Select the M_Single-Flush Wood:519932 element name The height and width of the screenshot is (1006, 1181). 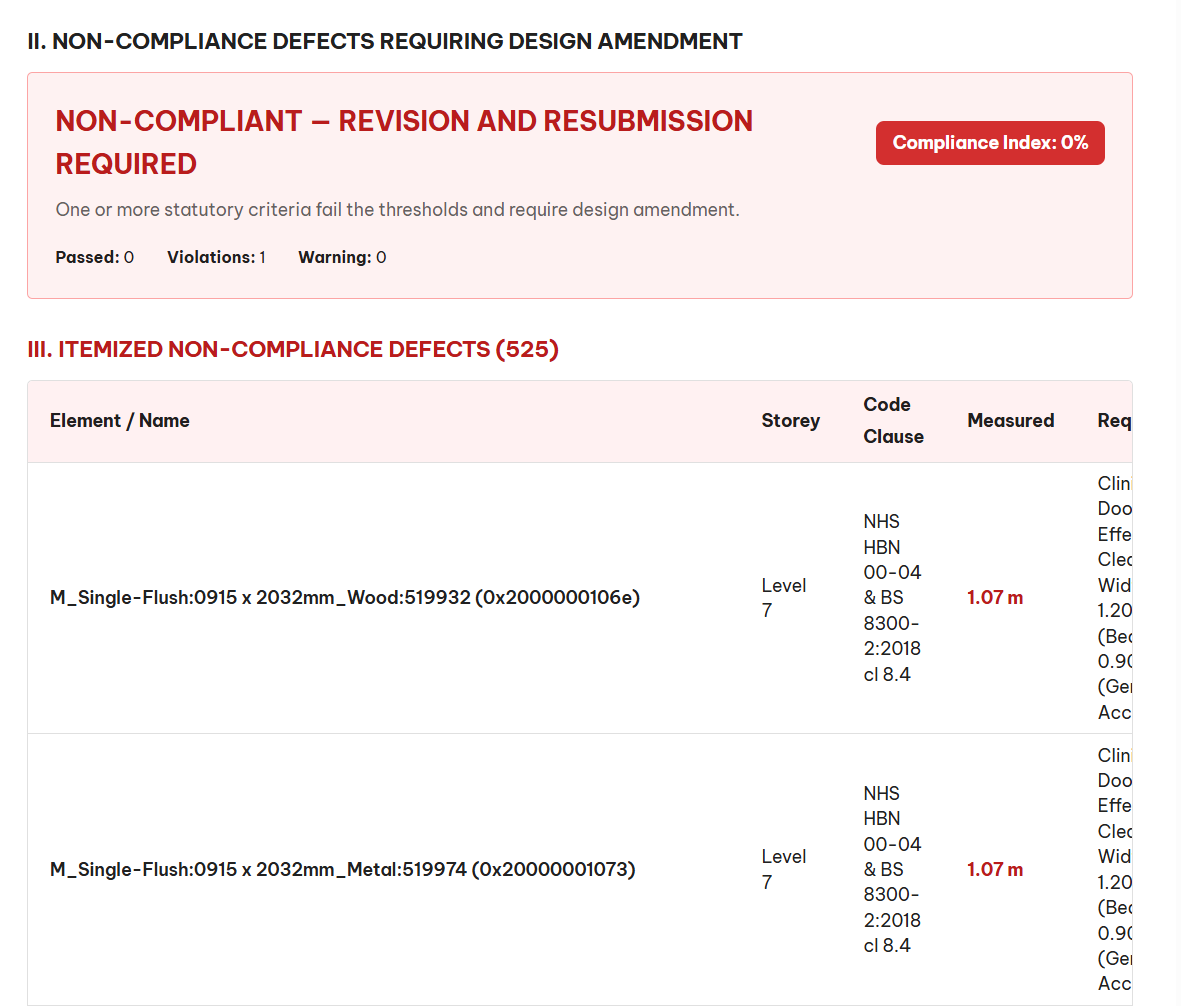[345, 598]
